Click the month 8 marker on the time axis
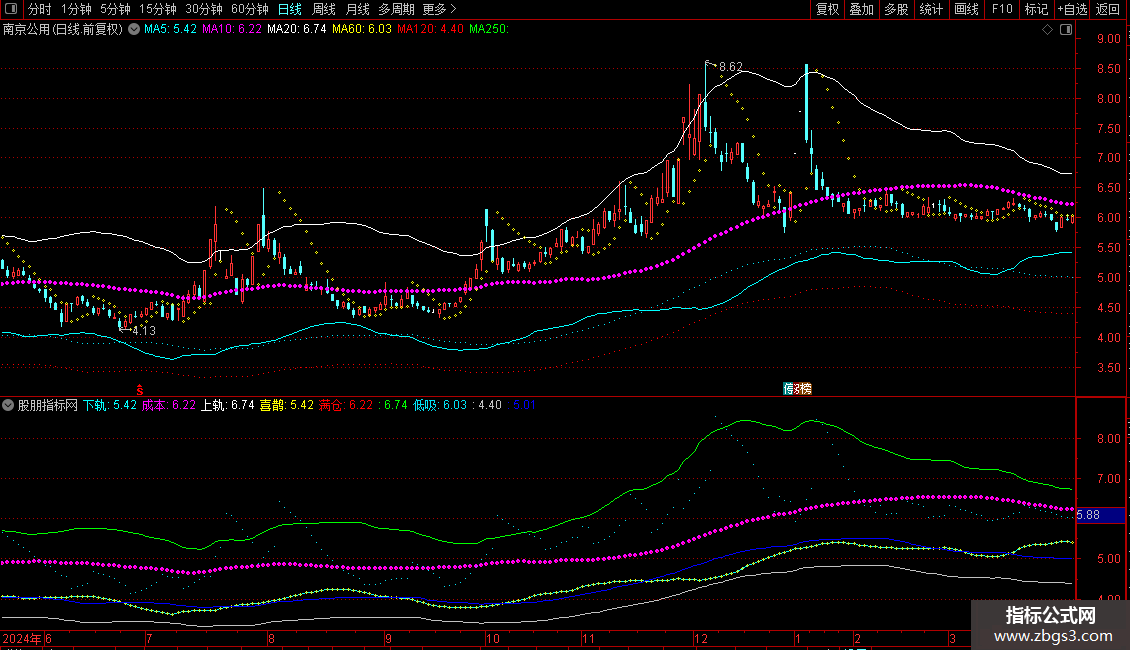This screenshot has height=650, width=1130. coord(271,638)
